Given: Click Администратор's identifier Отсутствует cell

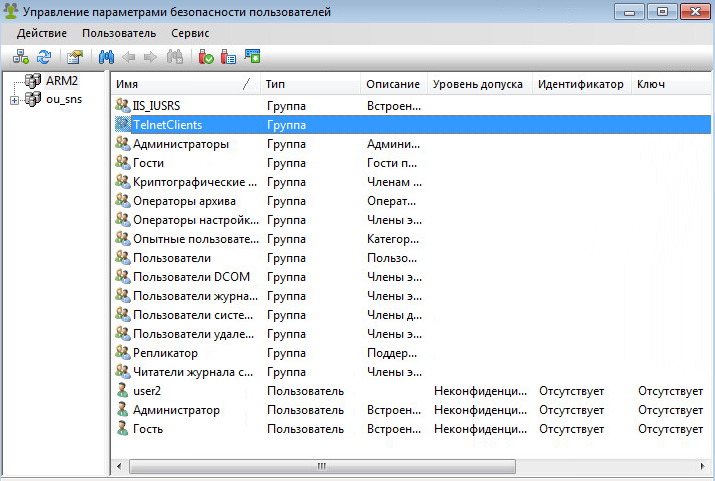Looking at the screenshot, I should point(571,410).
